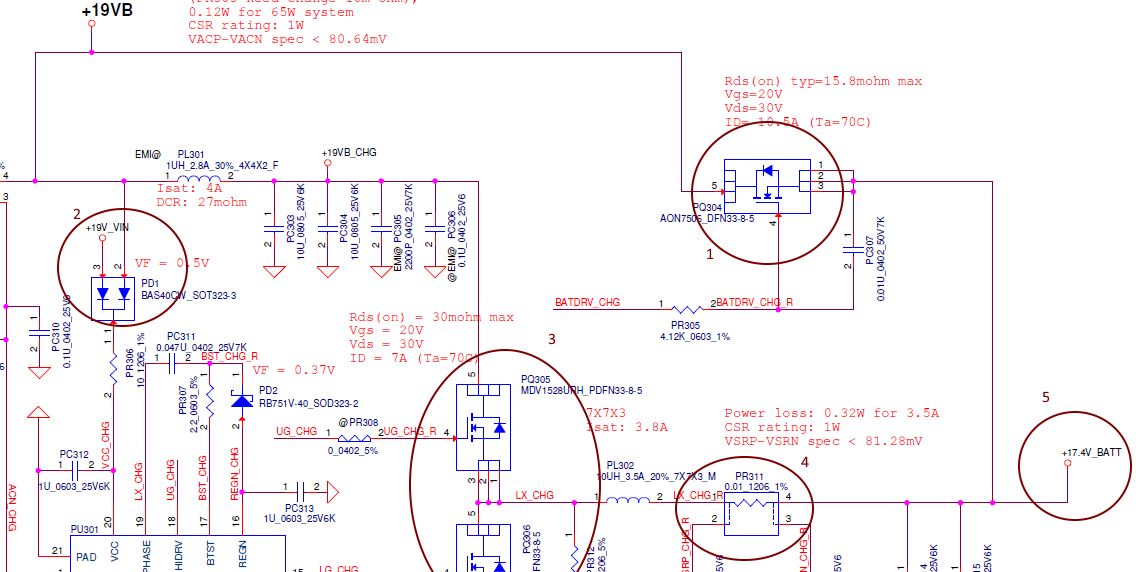Select the BATDRV_CHG_R net label
Viewport: 1140px width, 572px height.
pos(754,302)
